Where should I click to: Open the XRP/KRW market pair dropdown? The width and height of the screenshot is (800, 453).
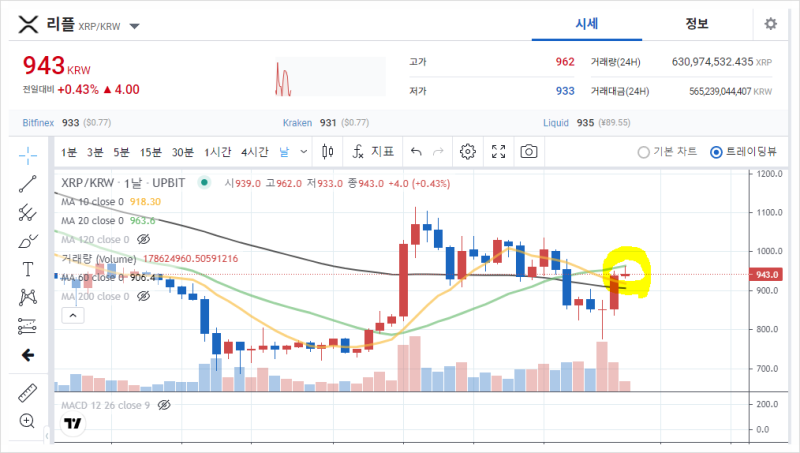(134, 26)
